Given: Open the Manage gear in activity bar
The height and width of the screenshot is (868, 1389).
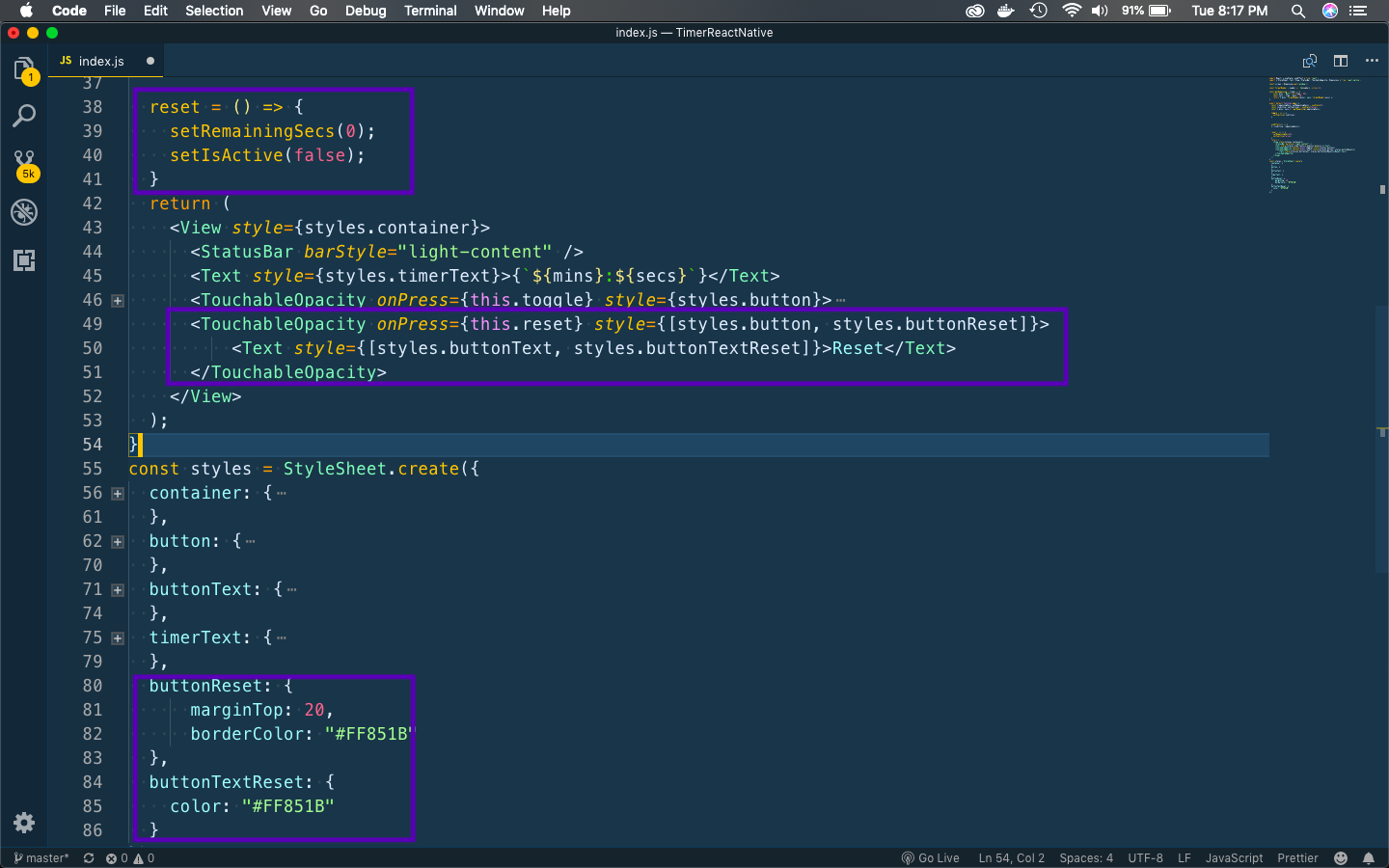Looking at the screenshot, I should coord(24,823).
